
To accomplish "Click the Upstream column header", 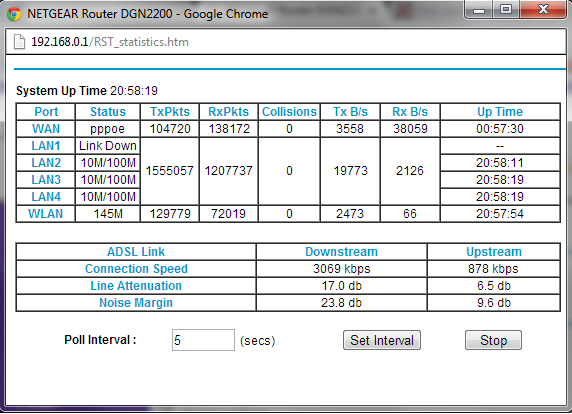I will (494, 252).
